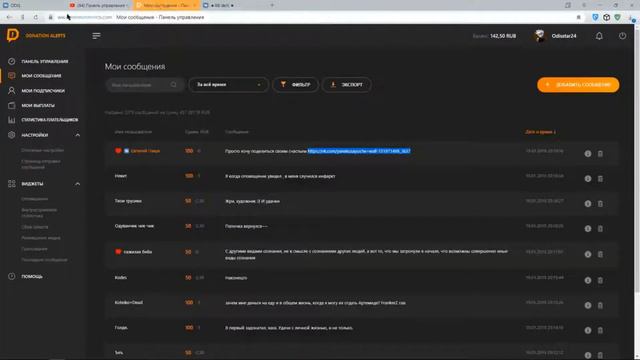Click the bookmark icon in address bar
The width and height of the screenshot is (640, 360).
pos(578,17)
